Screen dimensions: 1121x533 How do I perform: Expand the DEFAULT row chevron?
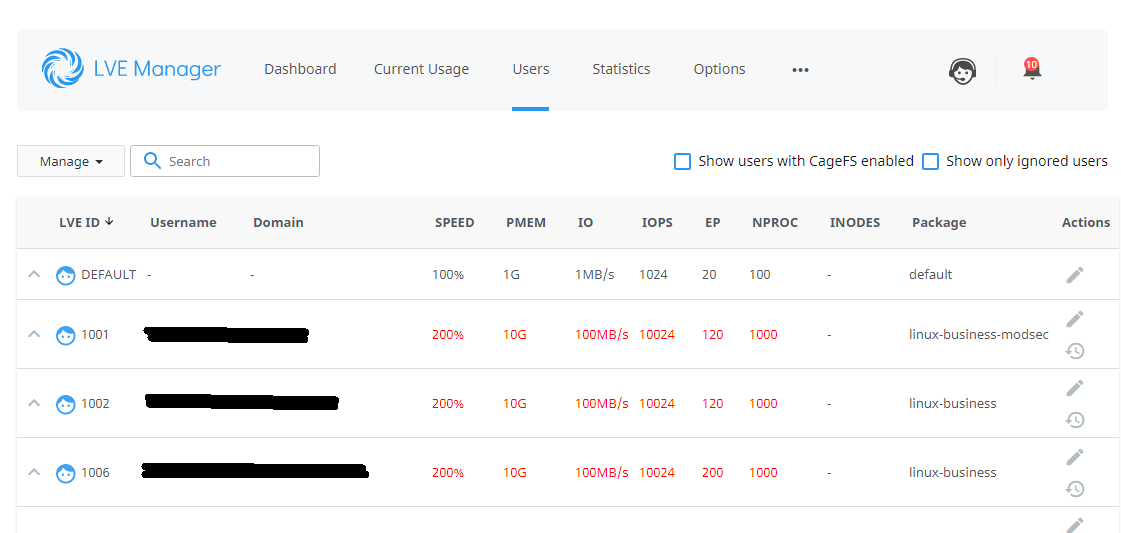(x=34, y=274)
